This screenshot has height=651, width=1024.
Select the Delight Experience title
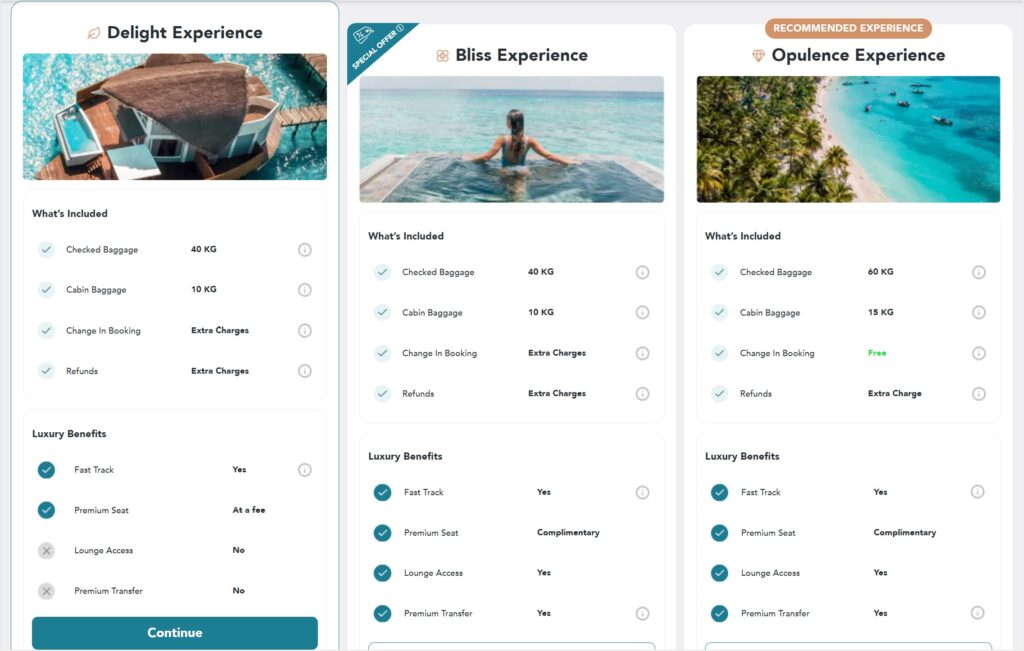coord(185,33)
